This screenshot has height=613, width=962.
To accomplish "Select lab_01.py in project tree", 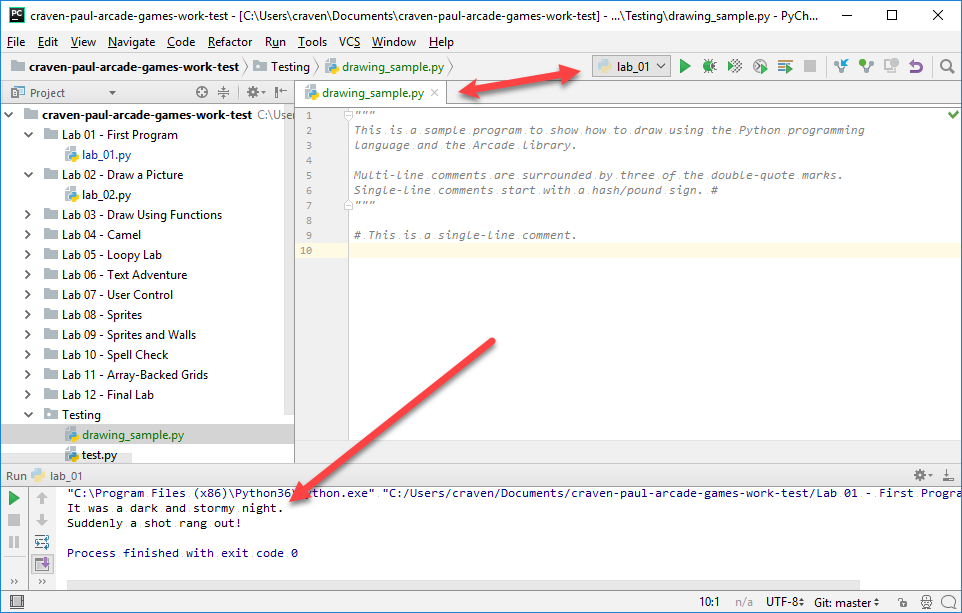I will pos(106,155).
